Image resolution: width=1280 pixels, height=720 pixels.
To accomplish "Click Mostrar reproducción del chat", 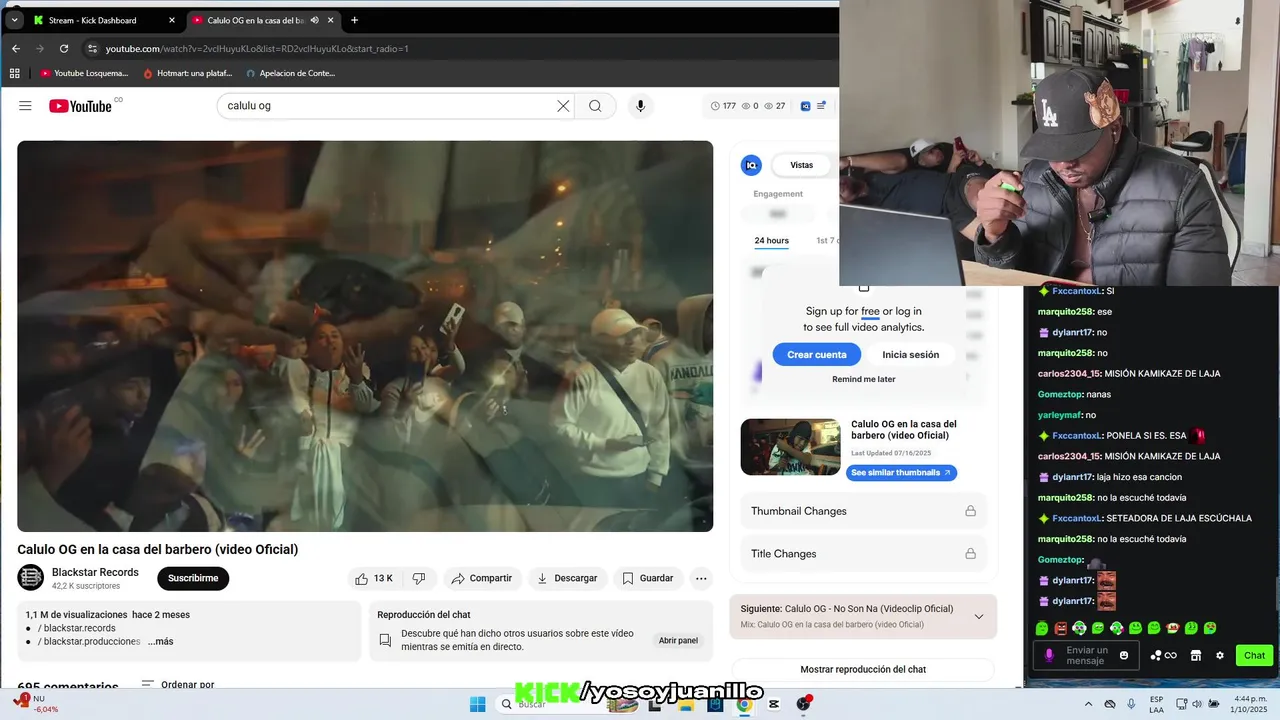I will pos(863,669).
